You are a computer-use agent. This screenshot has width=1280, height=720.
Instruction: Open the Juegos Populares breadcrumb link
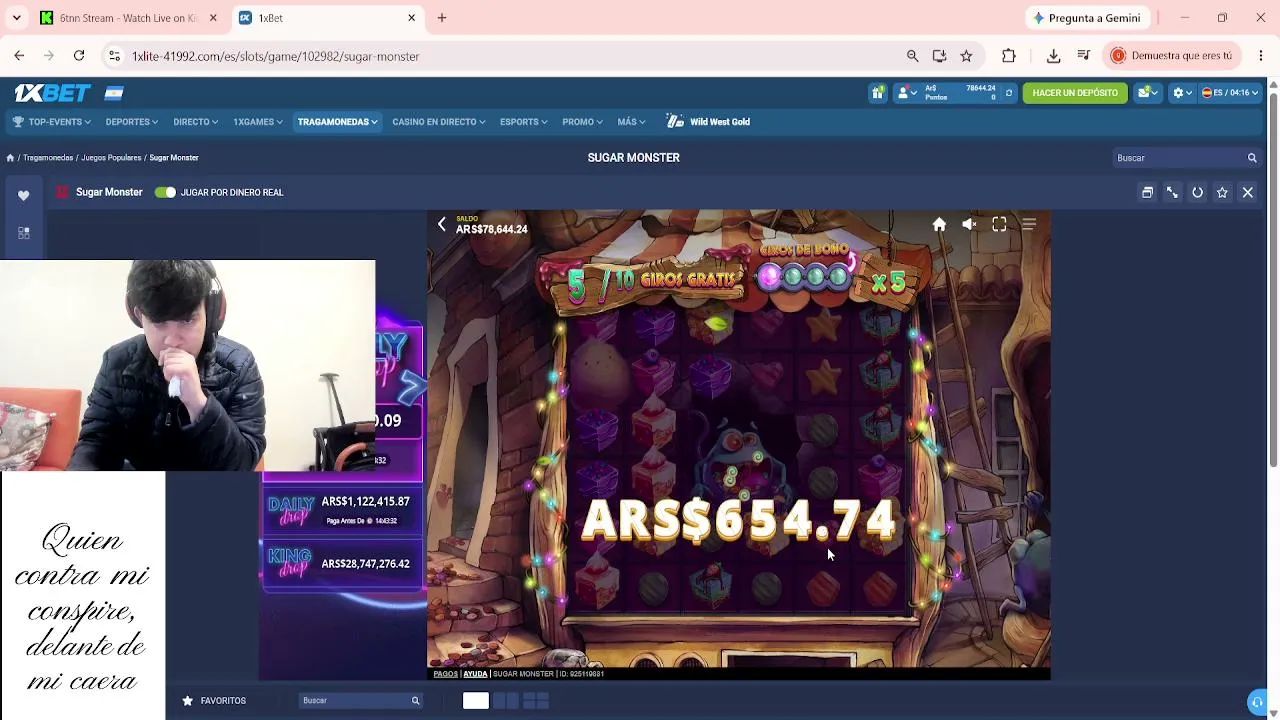[x=111, y=158]
